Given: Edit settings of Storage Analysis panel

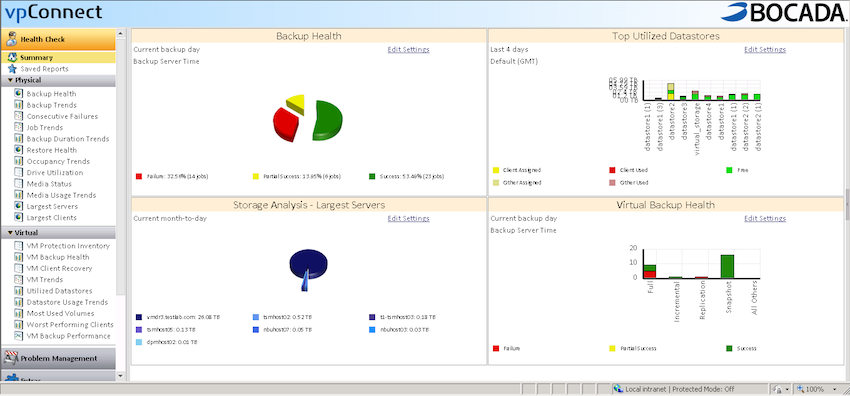Looking at the screenshot, I should (408, 218).
